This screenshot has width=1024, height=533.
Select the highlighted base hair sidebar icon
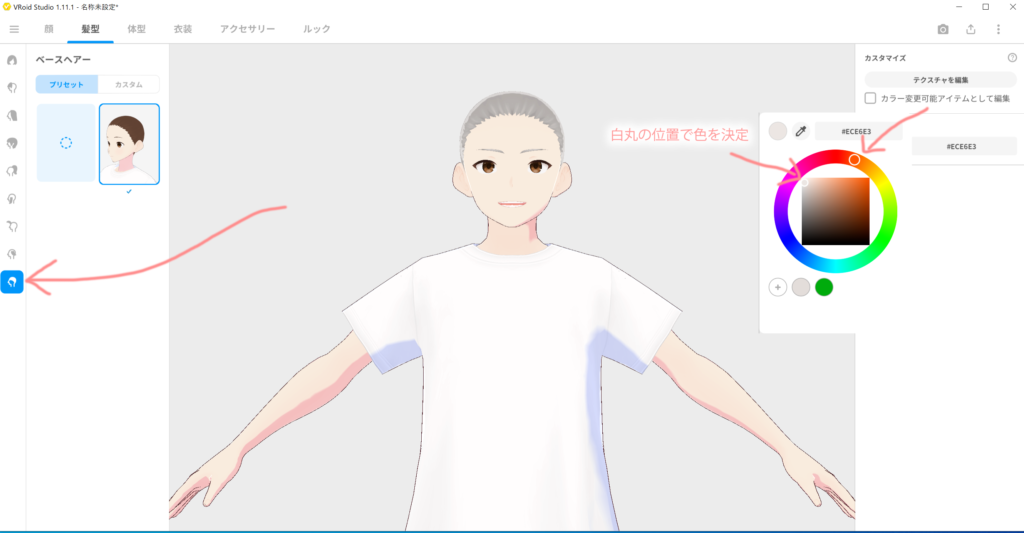12,282
